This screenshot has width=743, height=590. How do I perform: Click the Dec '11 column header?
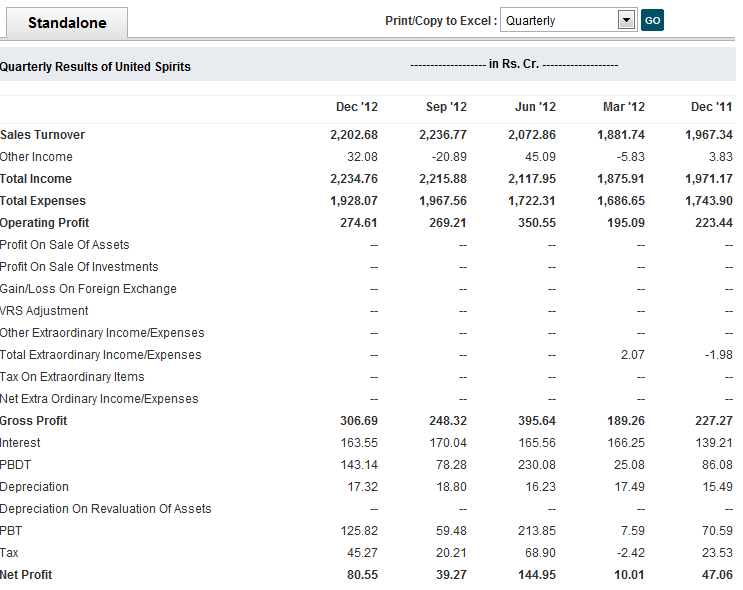coord(711,107)
